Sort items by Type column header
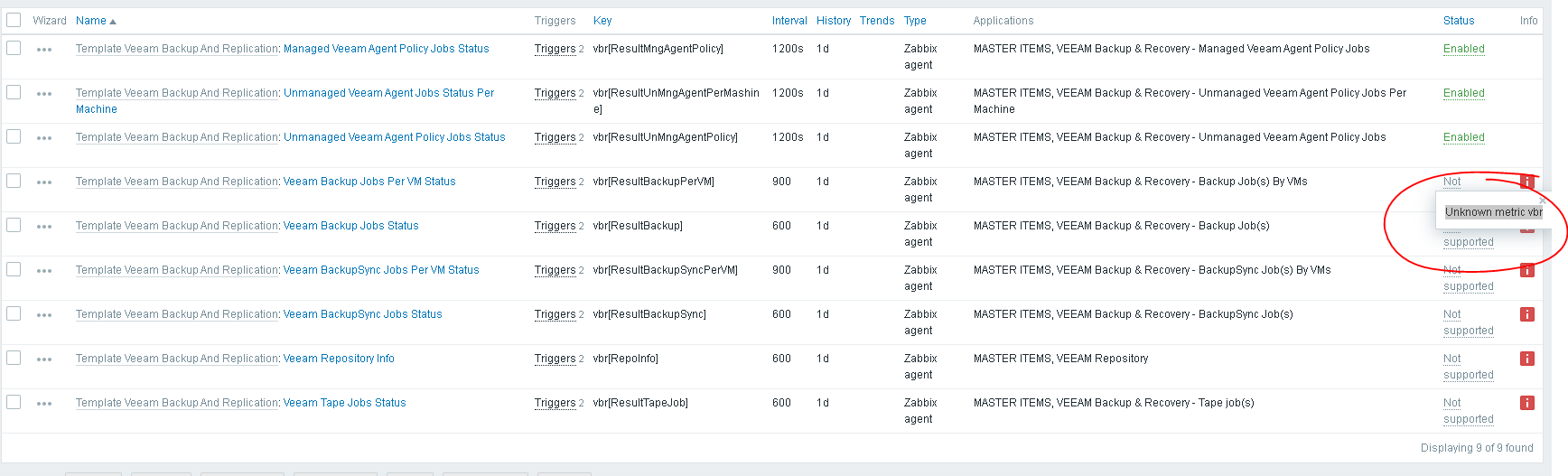This screenshot has height=476, width=1568. [915, 21]
